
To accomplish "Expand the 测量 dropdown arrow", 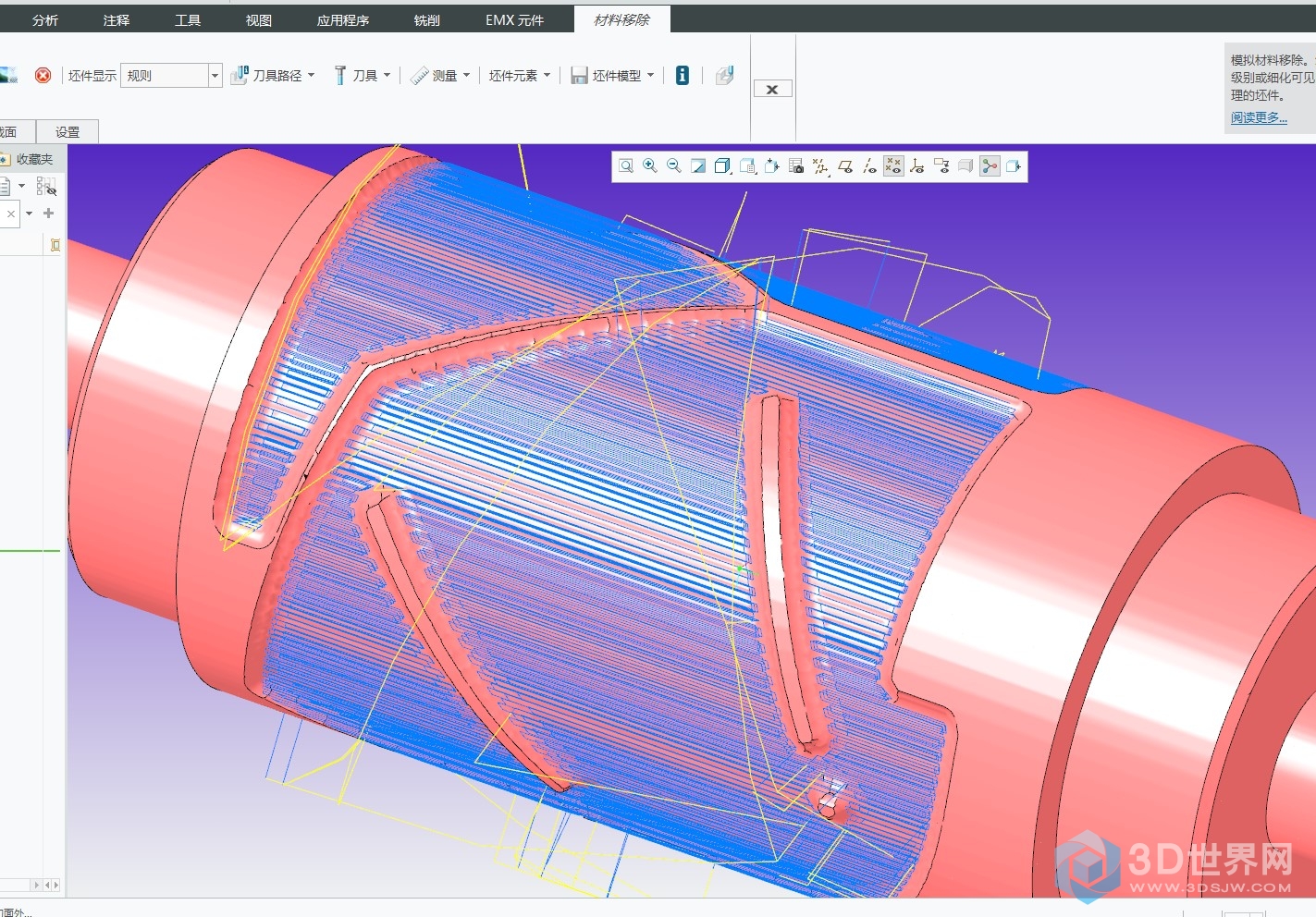I will pos(466,75).
